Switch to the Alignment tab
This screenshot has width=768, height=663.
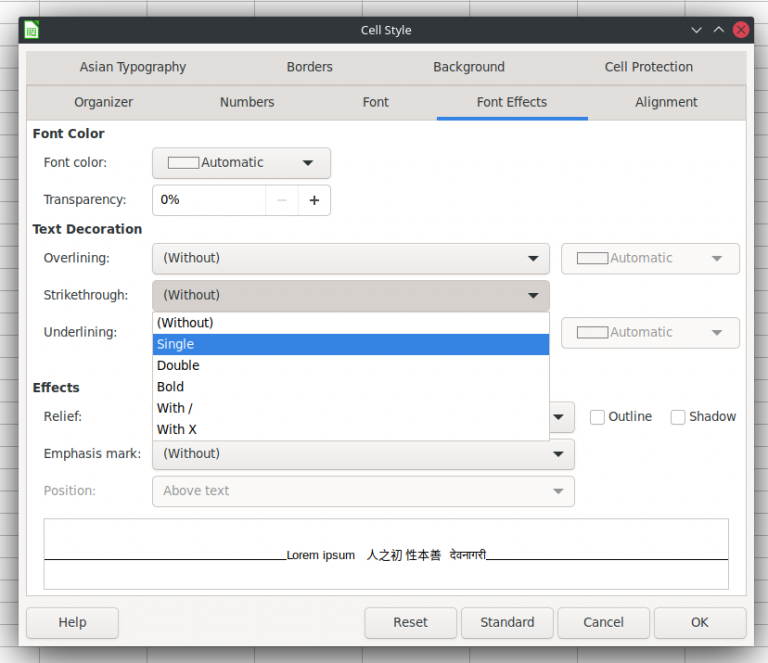[666, 102]
